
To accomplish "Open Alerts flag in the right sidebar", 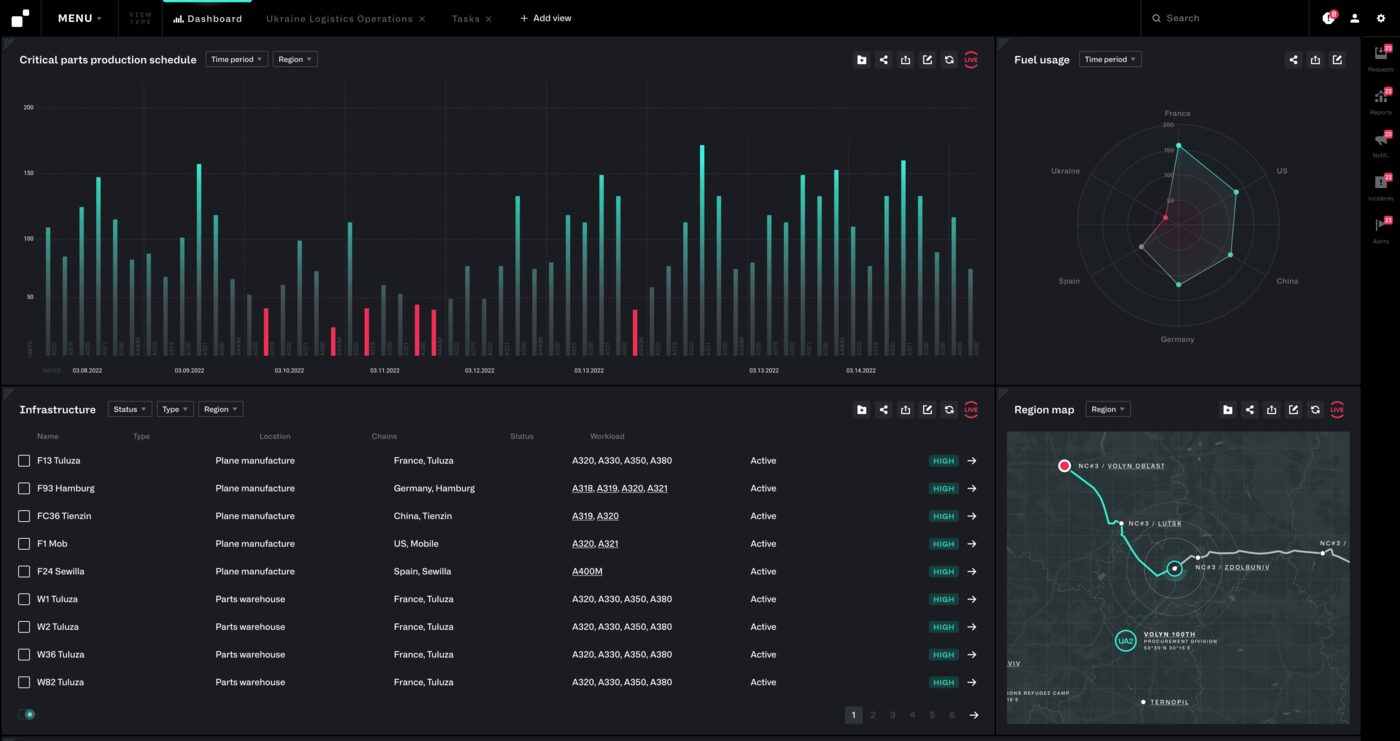I will [x=1381, y=230].
